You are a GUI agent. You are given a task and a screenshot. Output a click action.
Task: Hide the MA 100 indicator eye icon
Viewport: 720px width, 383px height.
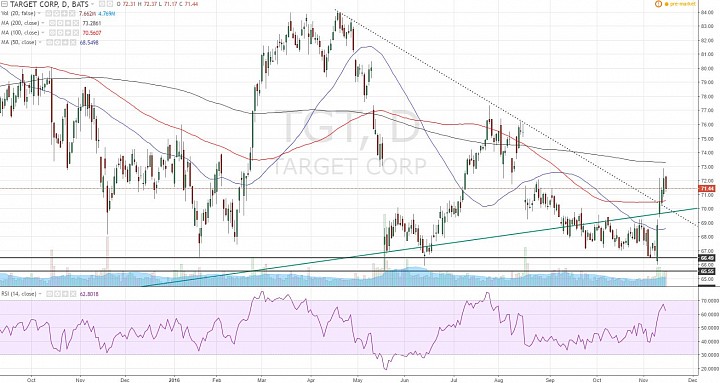(52, 33)
